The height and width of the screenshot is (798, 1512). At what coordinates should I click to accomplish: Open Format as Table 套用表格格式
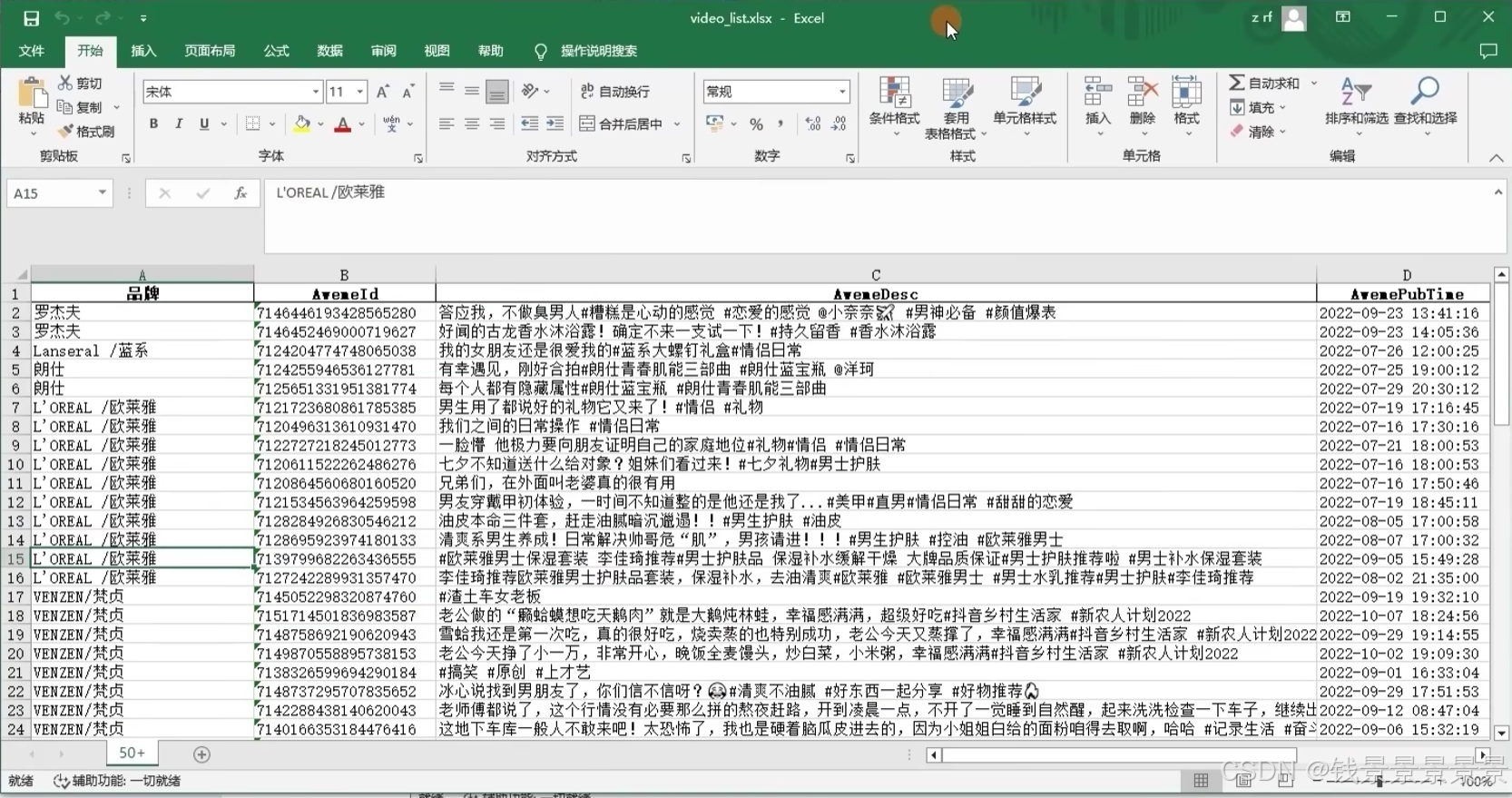tap(956, 107)
